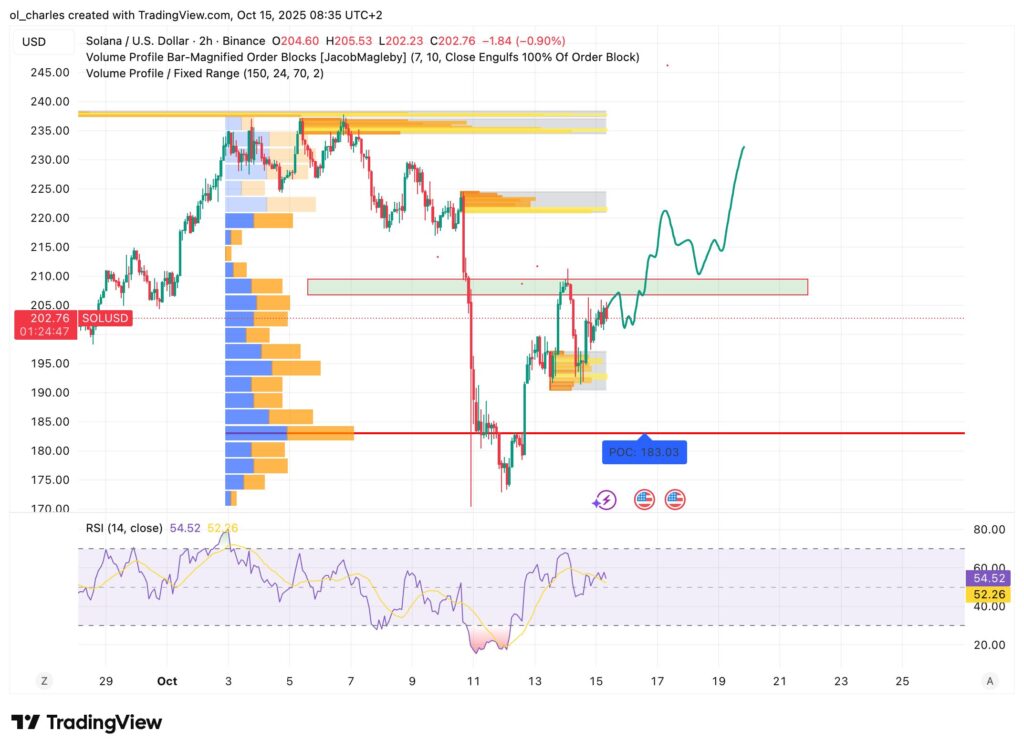Open the first US flag economic event icon
Viewport: 1024px width, 751px height.
pyautogui.click(x=643, y=498)
